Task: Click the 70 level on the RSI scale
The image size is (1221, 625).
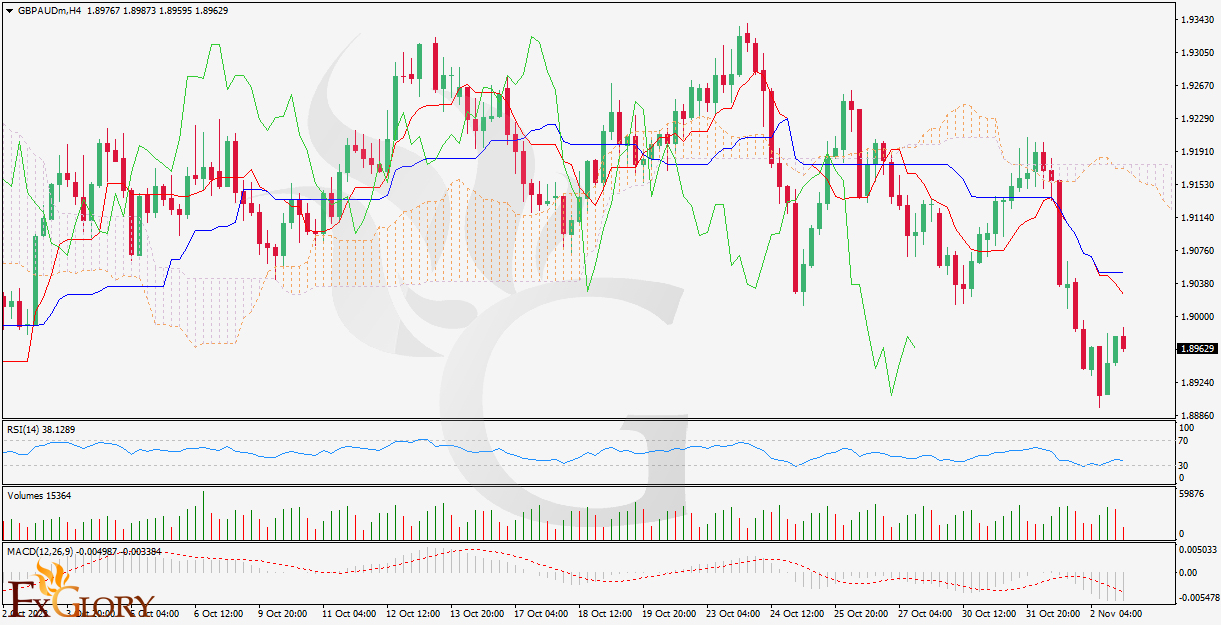Action: pos(1184,440)
